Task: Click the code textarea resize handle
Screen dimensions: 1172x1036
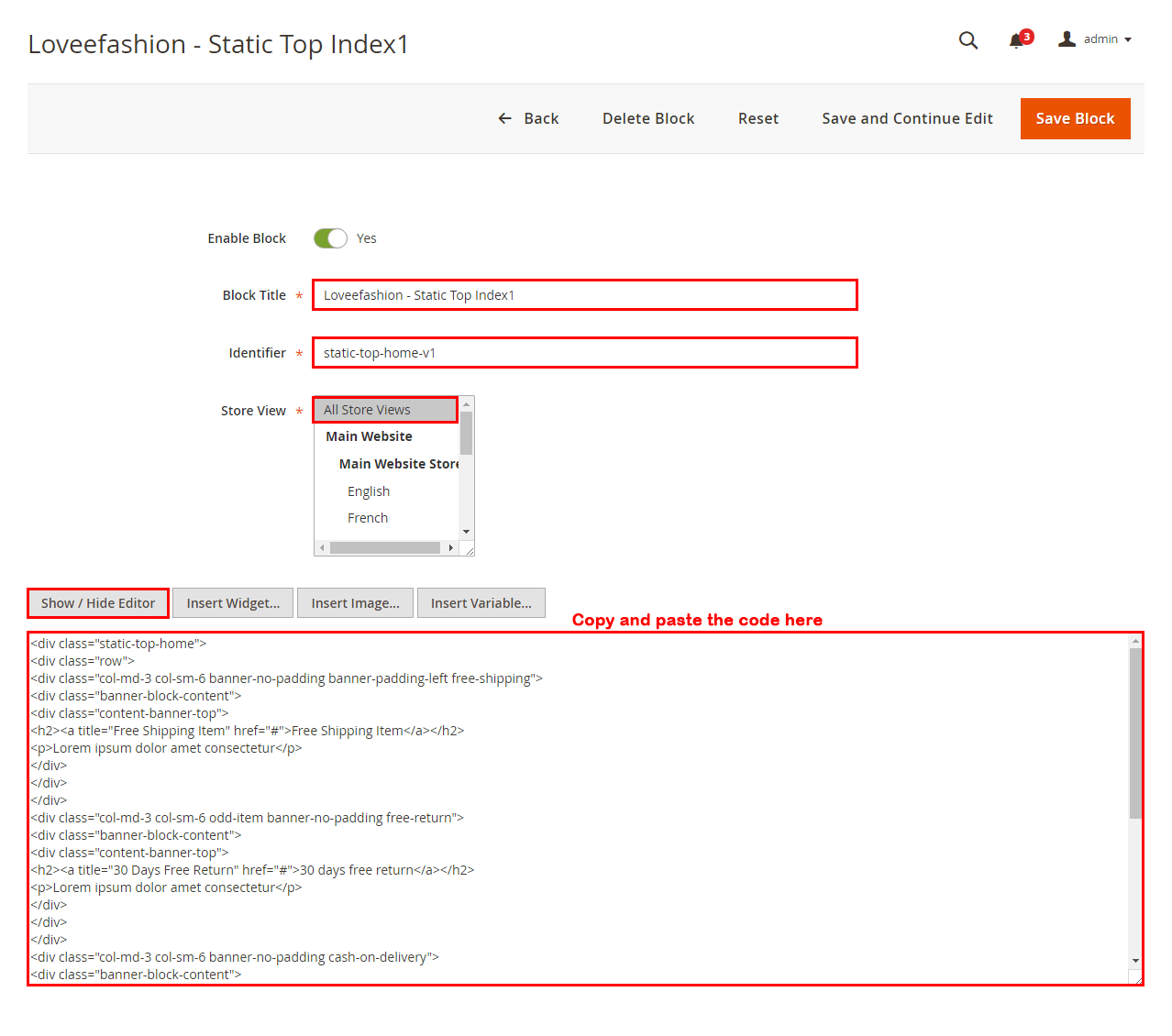Action: (x=1137, y=979)
